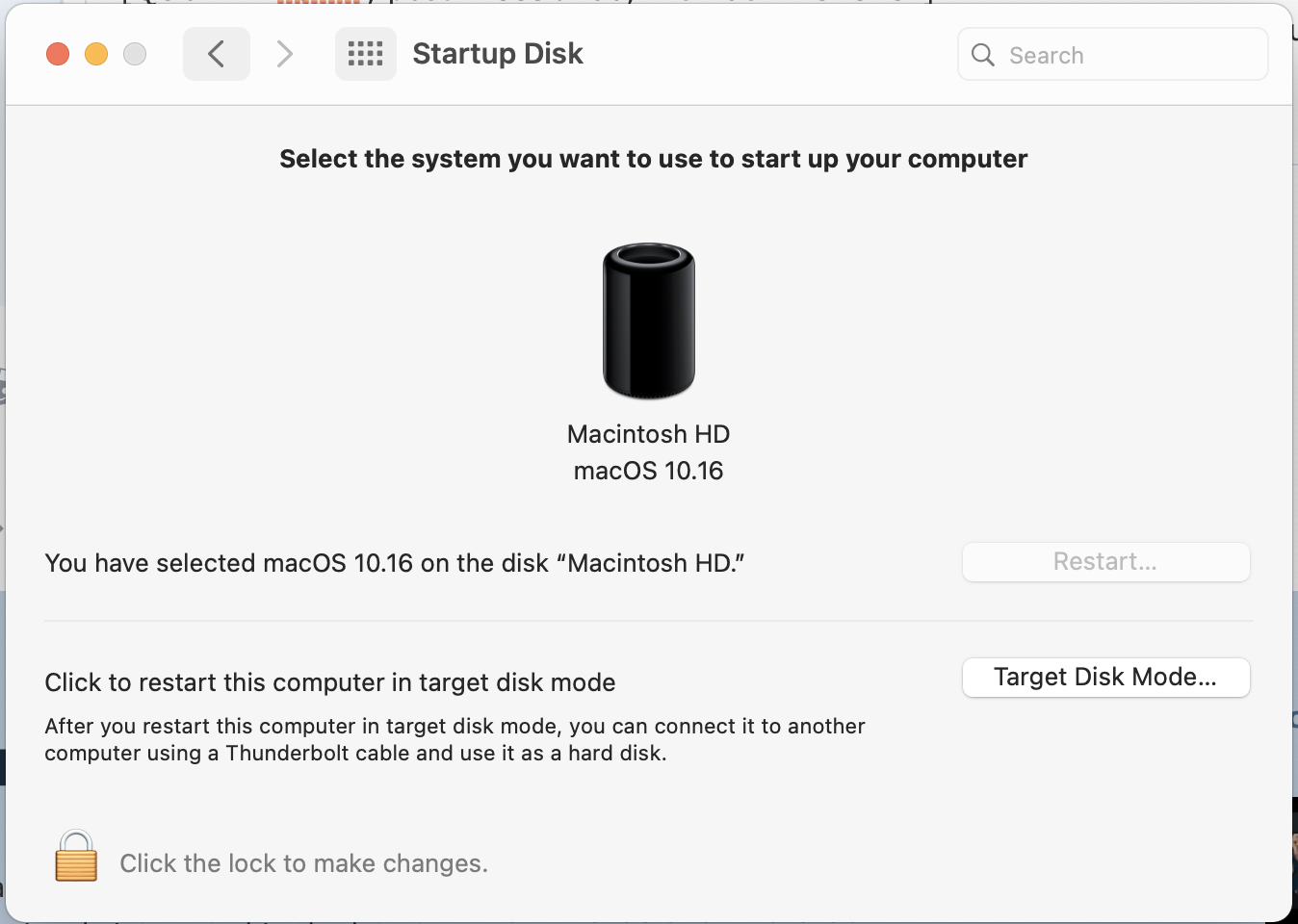
Task: Click the magnifying glass search icon
Action: coord(983,55)
